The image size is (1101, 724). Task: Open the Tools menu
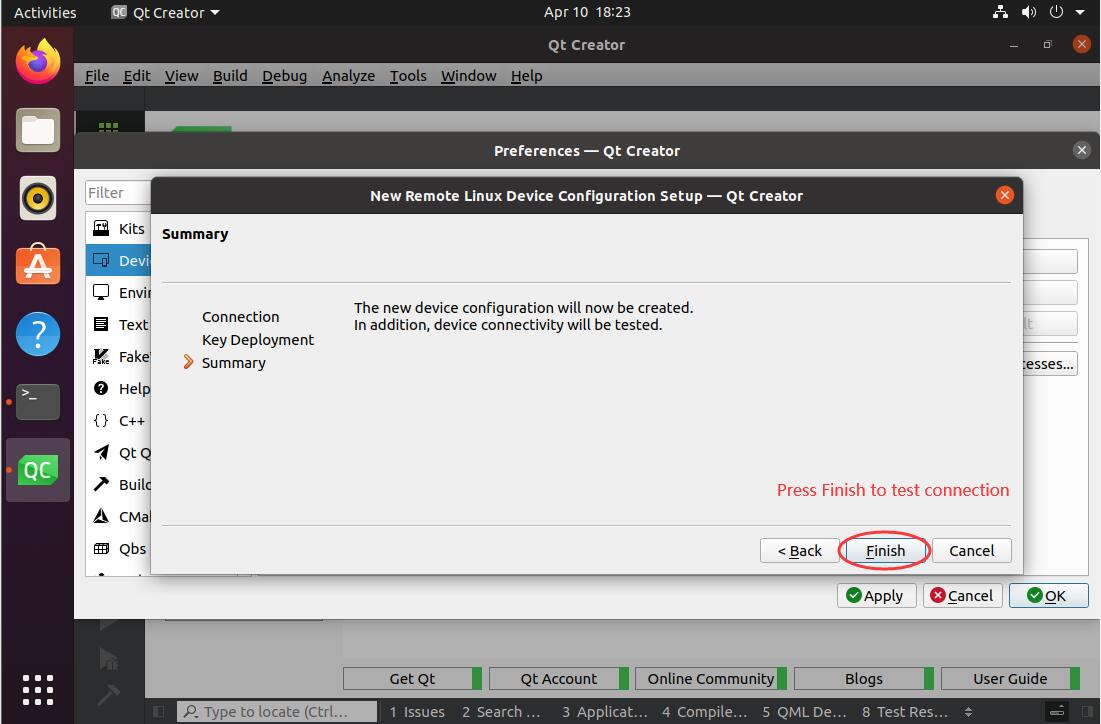408,75
